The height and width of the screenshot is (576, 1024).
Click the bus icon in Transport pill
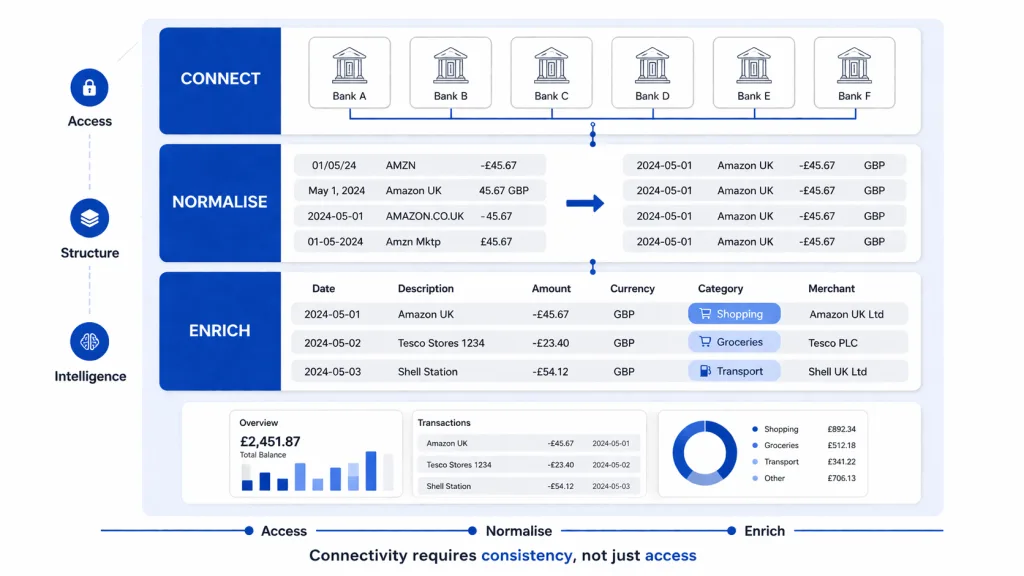click(705, 370)
